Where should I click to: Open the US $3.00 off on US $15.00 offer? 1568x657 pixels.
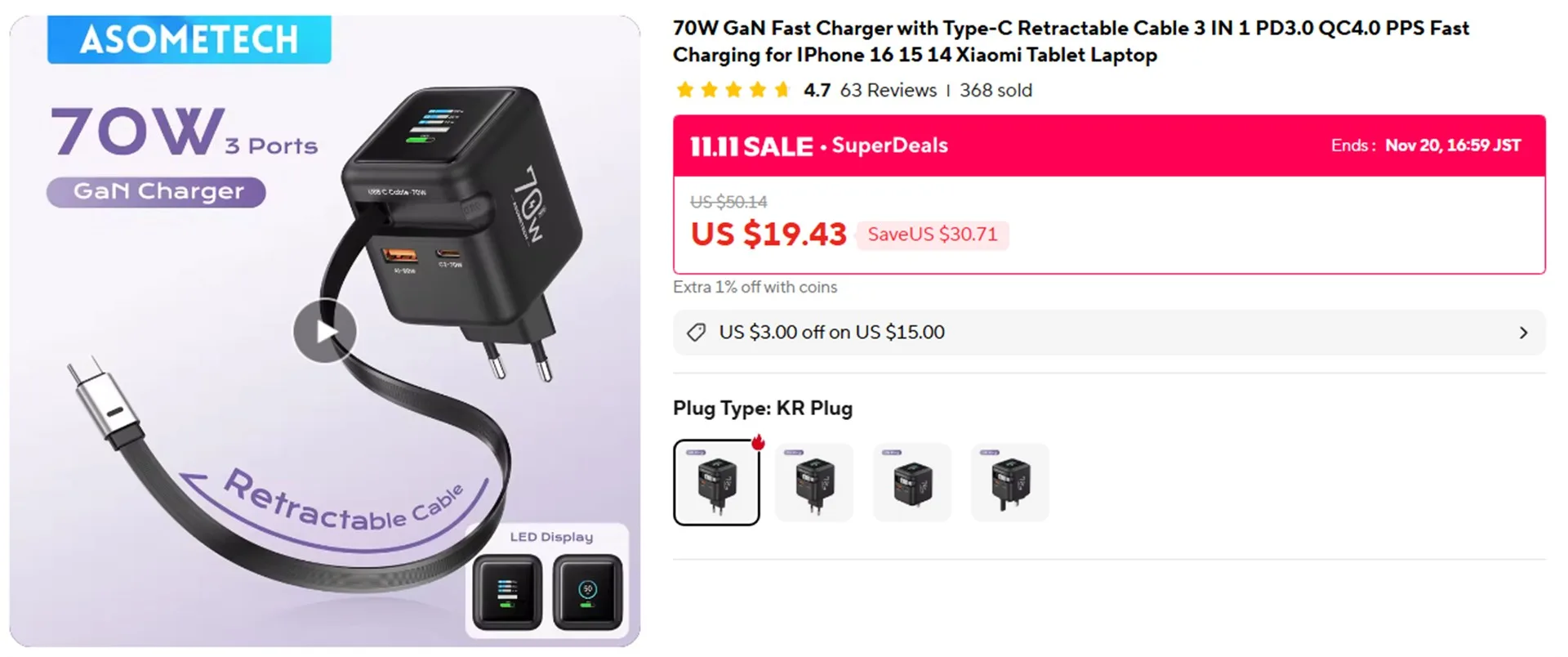coord(831,333)
